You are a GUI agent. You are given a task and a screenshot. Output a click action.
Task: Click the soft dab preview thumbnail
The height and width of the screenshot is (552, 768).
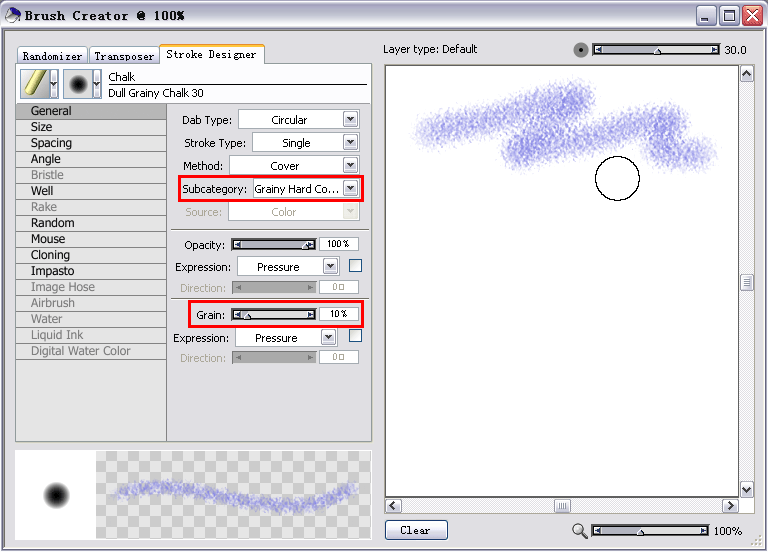(56, 495)
